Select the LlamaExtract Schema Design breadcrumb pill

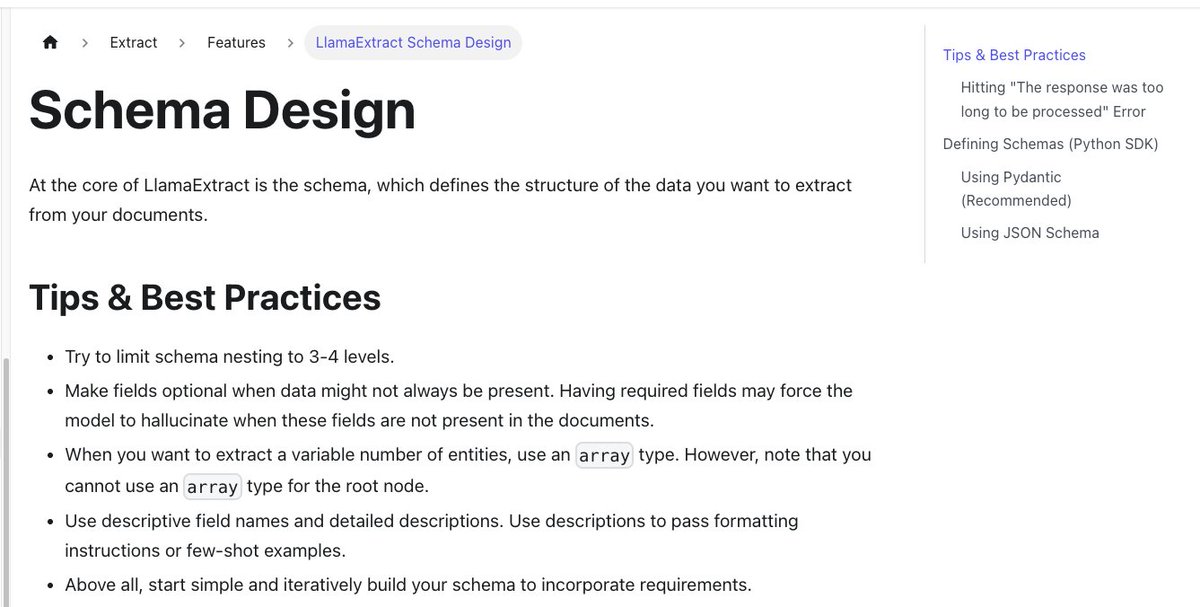[413, 43]
